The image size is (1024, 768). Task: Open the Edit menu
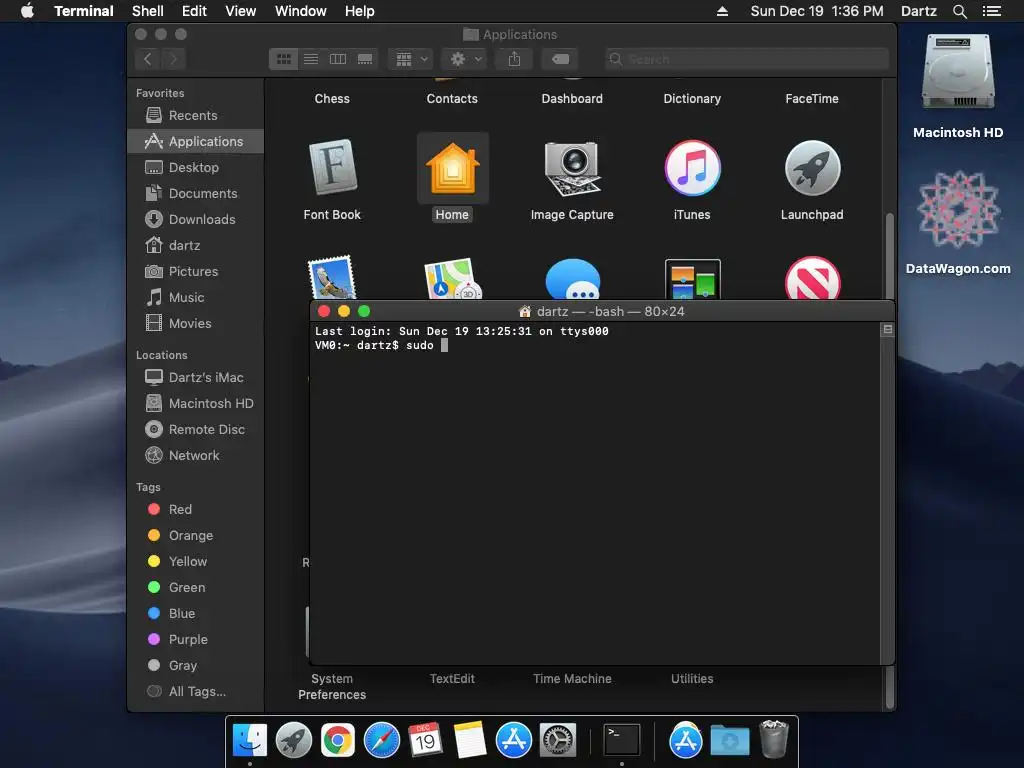click(194, 11)
